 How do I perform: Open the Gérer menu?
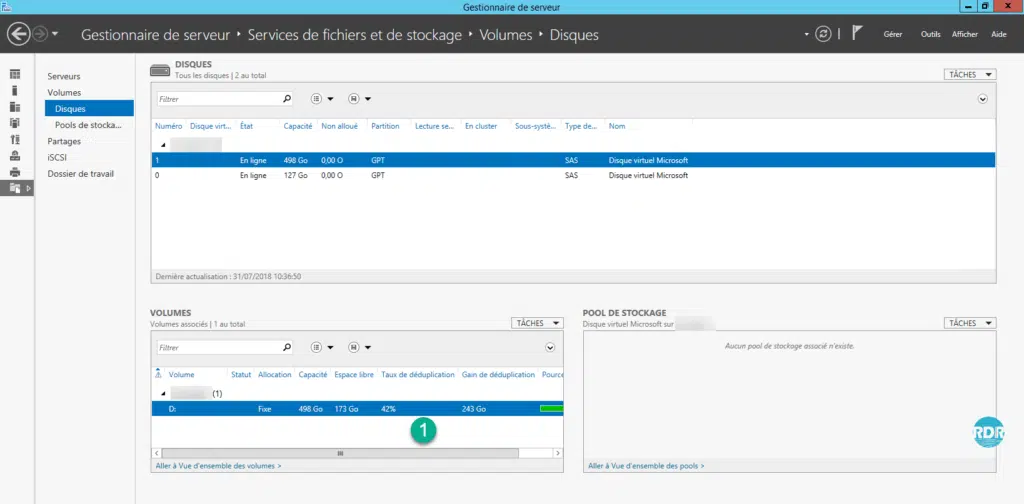click(x=893, y=34)
